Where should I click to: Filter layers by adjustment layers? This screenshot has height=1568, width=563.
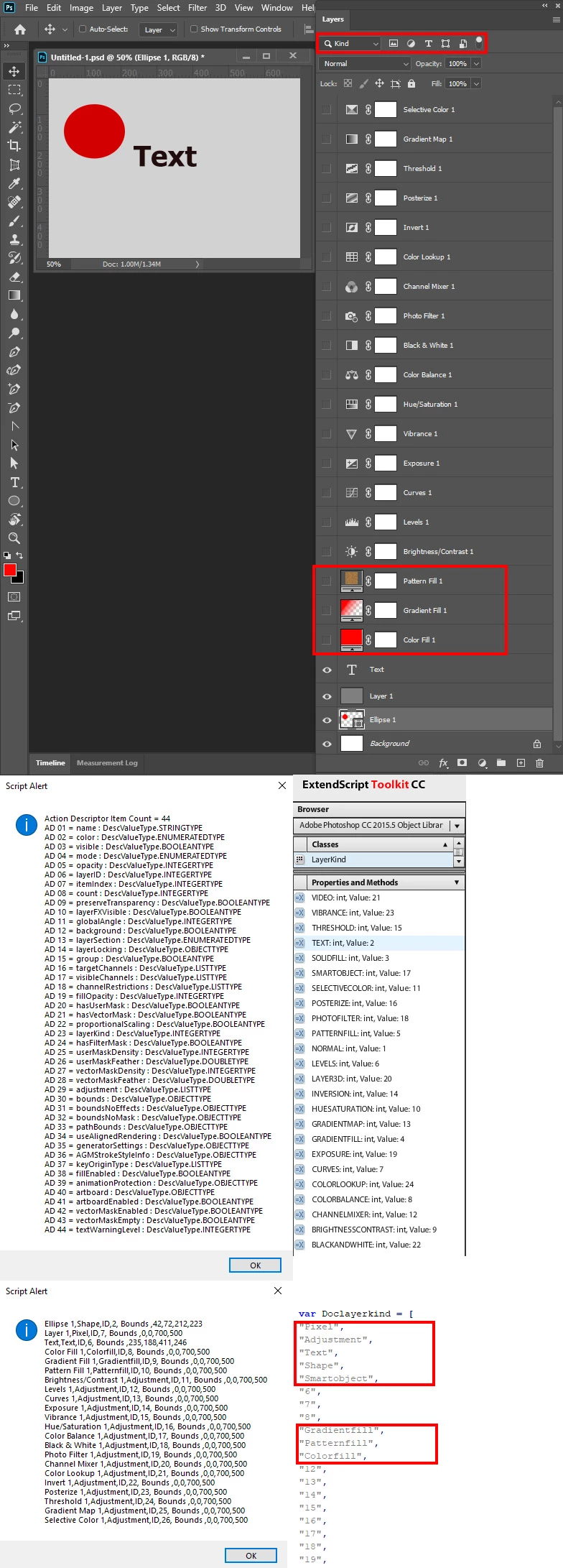[x=411, y=44]
